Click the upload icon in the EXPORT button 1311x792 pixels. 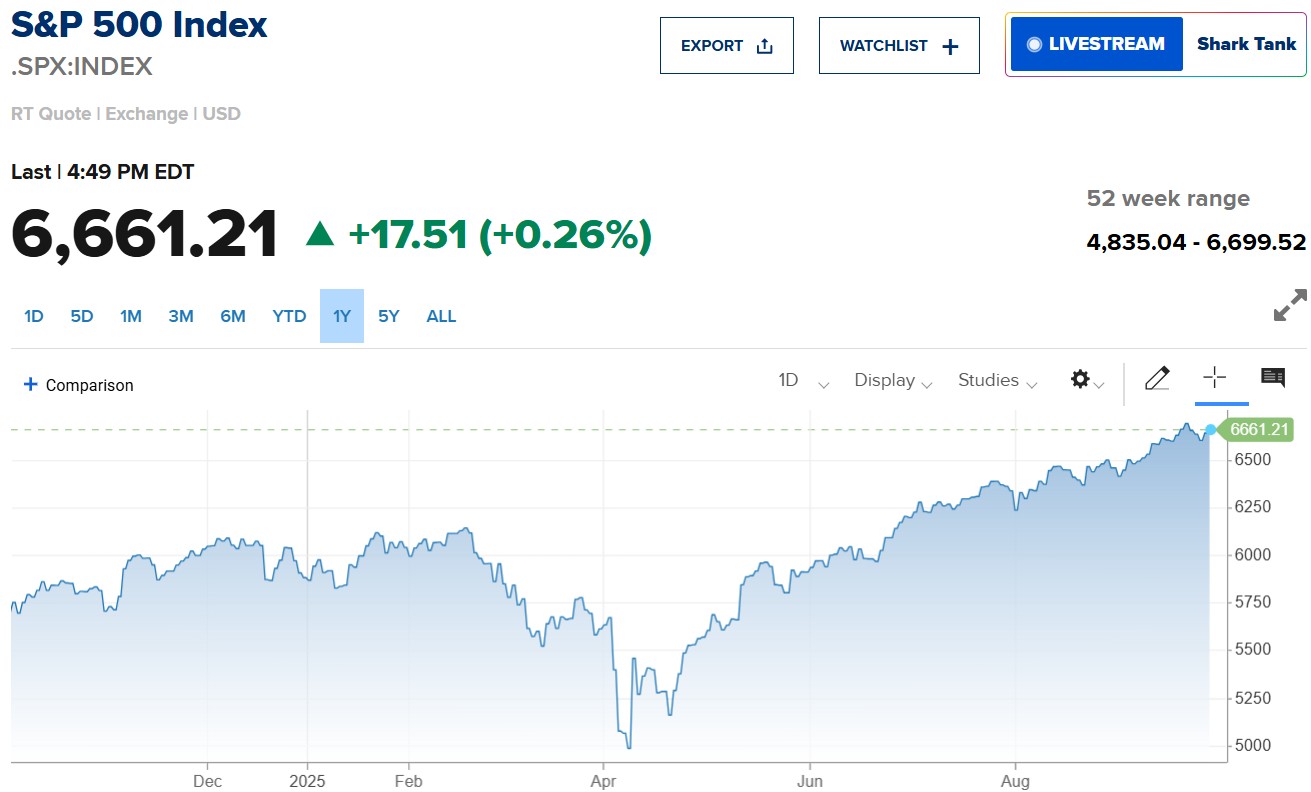(765, 46)
